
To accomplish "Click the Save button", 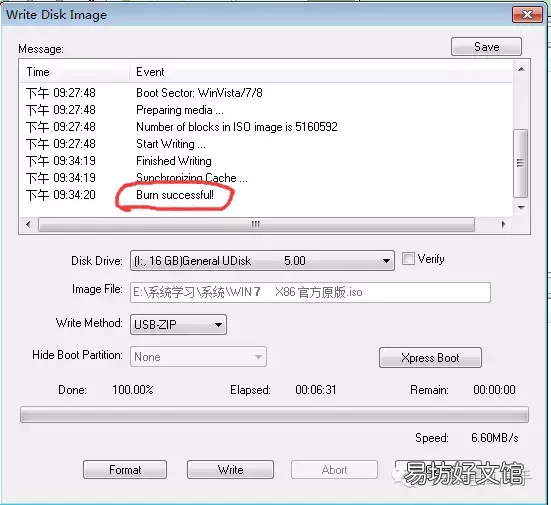I will pyautogui.click(x=486, y=47).
